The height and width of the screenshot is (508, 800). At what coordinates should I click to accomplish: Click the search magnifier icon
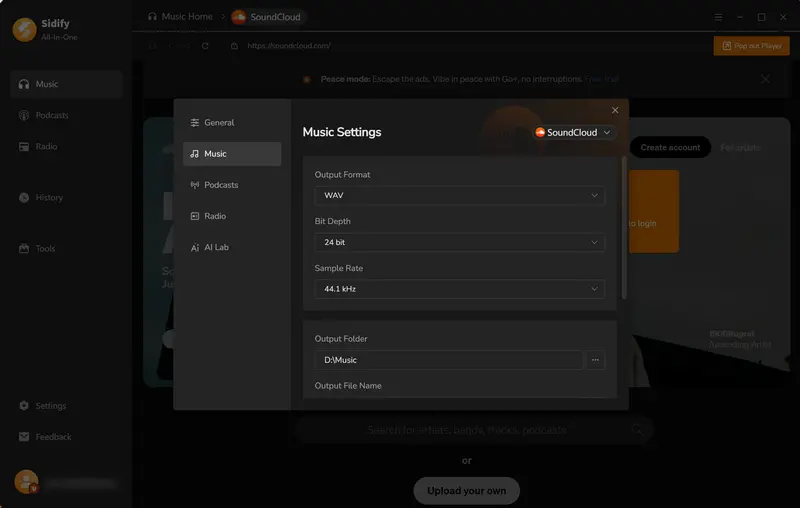637,430
